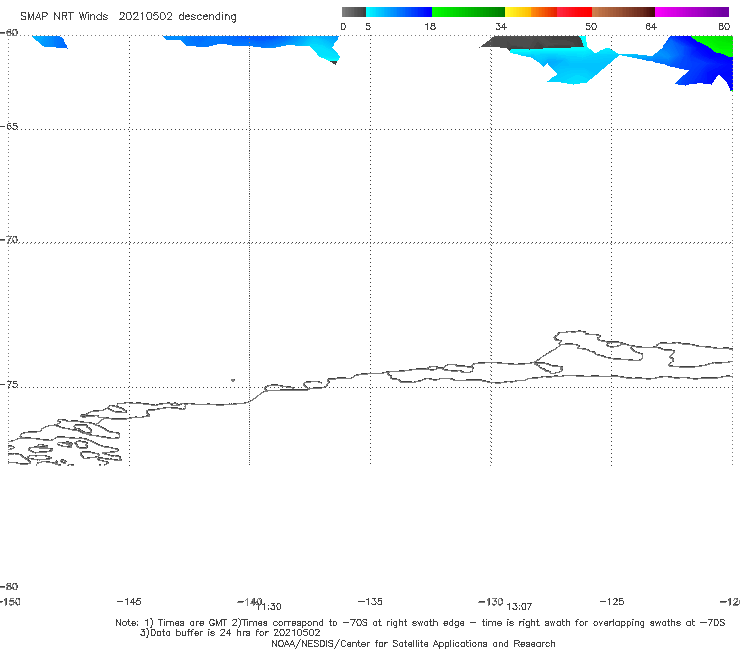Image resolution: width=740 pixels, height=650 pixels.
Task: Click the 'Data buffer is 24 hrs' note
Action: pos(230,633)
